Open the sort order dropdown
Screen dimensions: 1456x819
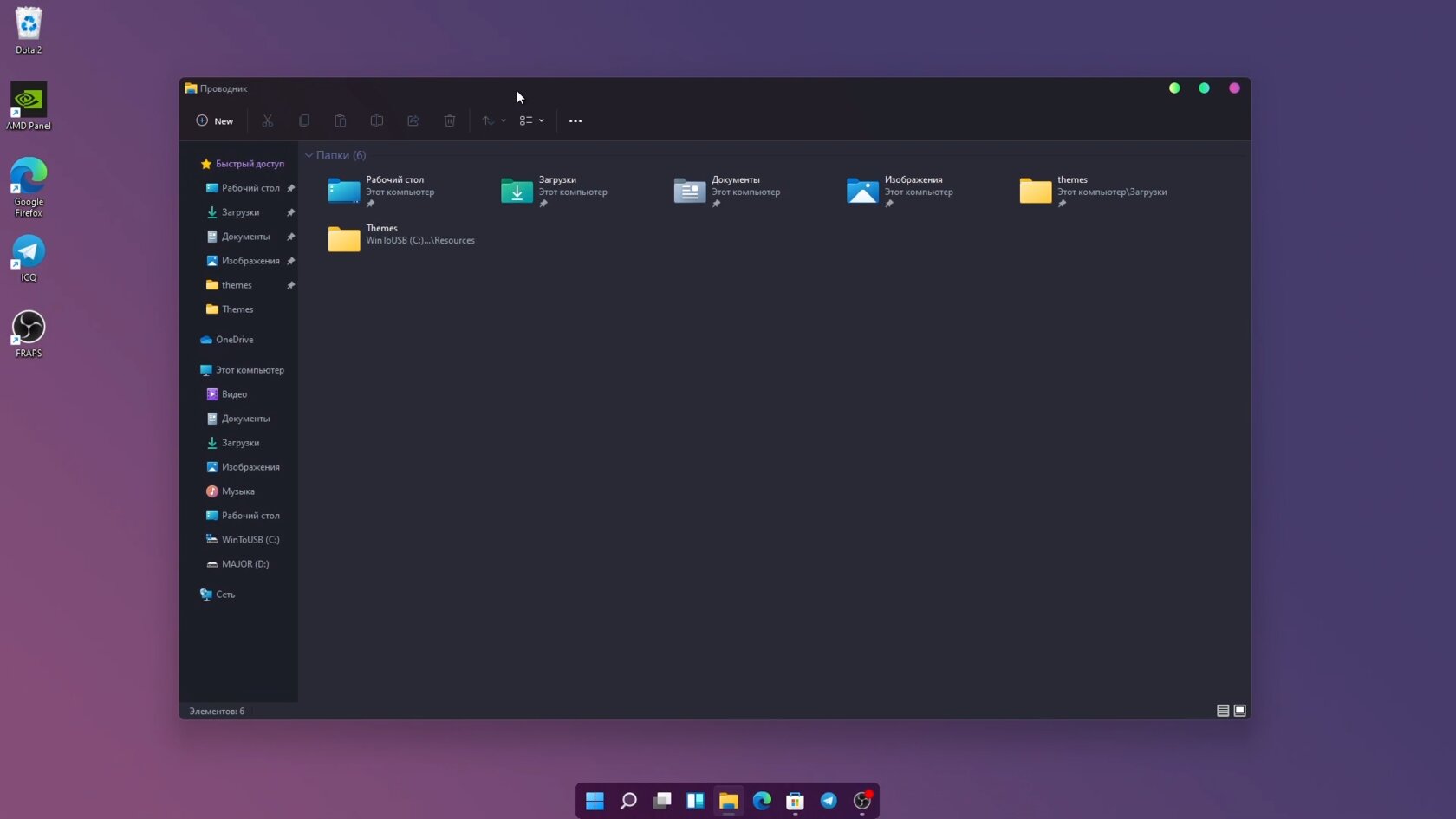(x=492, y=120)
